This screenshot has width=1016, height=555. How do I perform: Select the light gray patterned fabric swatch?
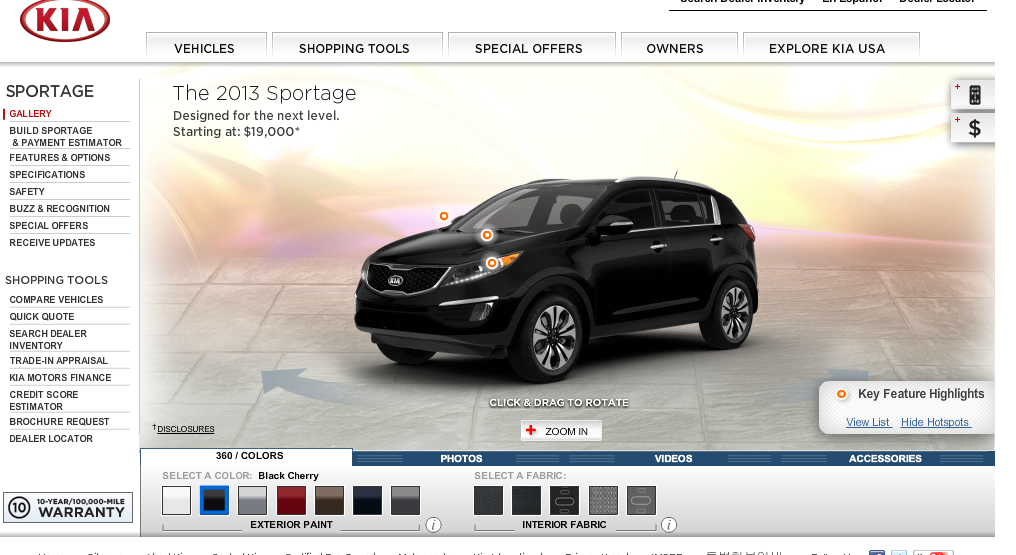(x=603, y=500)
